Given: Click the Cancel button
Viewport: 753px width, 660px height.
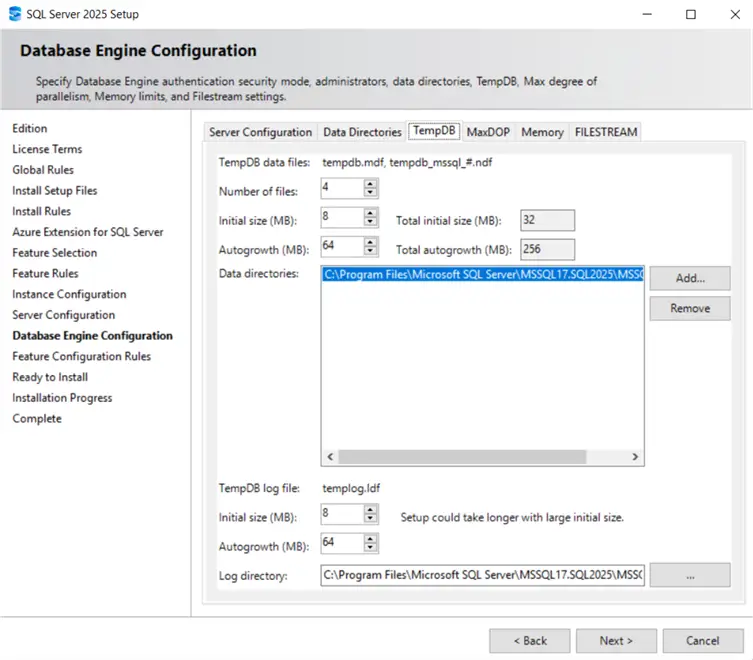Looking at the screenshot, I should [703, 641].
